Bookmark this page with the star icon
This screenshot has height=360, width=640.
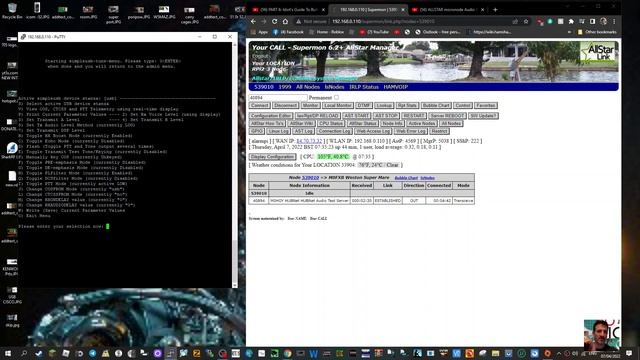click(x=526, y=21)
